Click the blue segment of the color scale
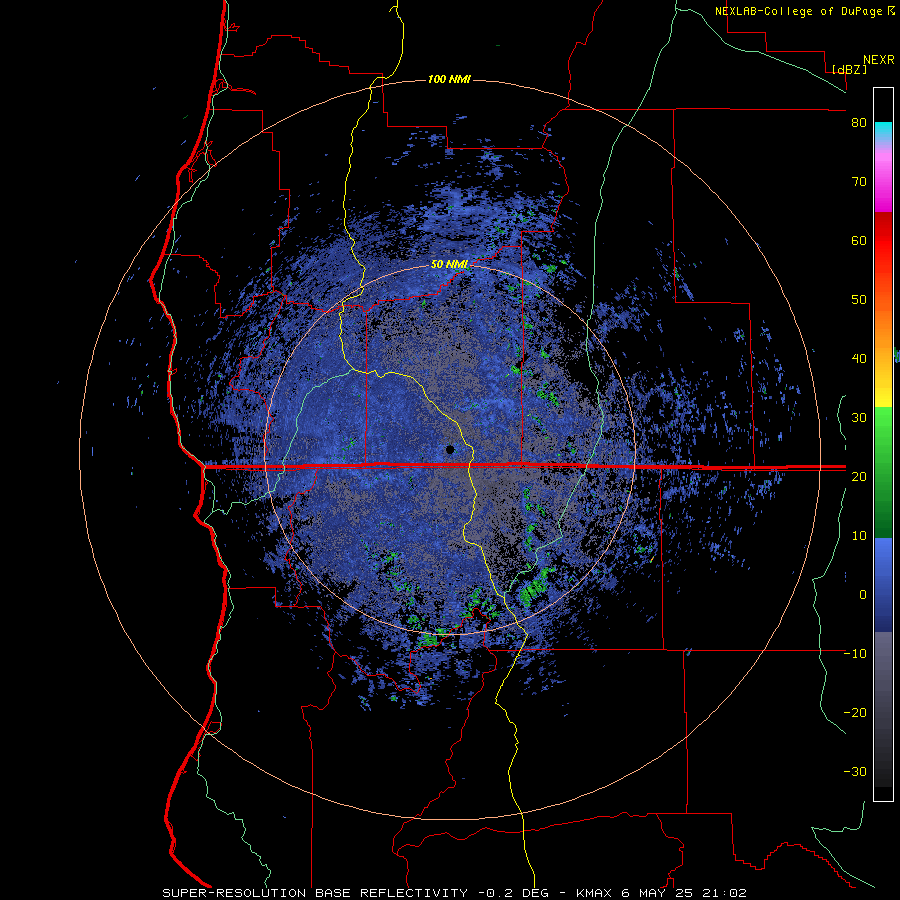Image resolution: width=900 pixels, height=900 pixels. coord(883,585)
